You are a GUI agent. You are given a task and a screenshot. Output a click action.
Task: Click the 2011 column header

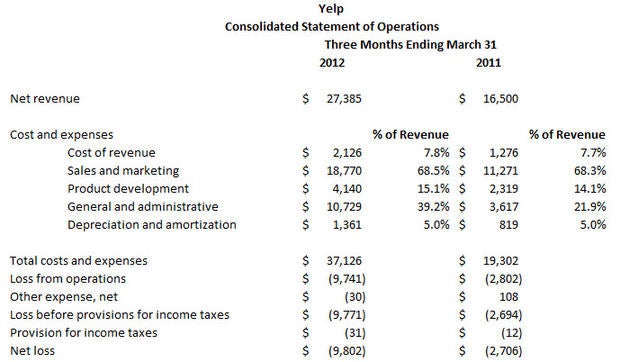(488, 63)
